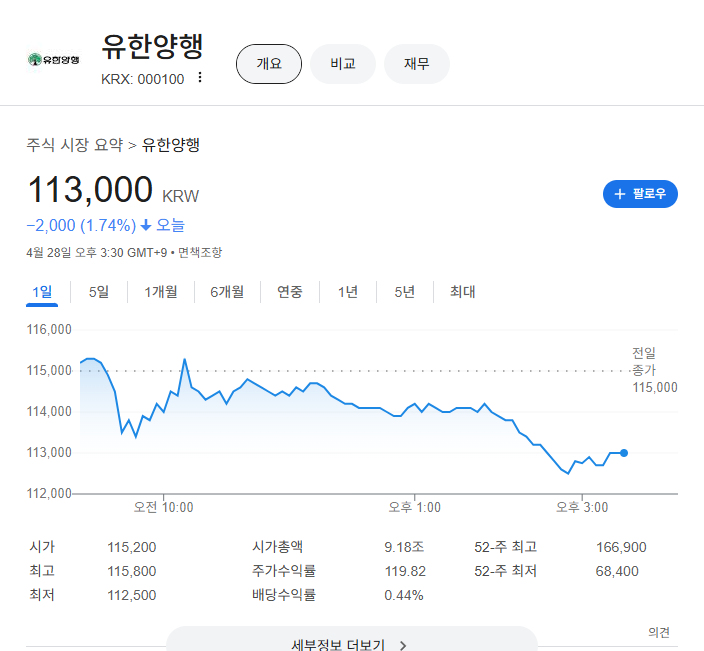Select the 6개월 chart range
This screenshot has width=704, height=651.
(x=227, y=292)
